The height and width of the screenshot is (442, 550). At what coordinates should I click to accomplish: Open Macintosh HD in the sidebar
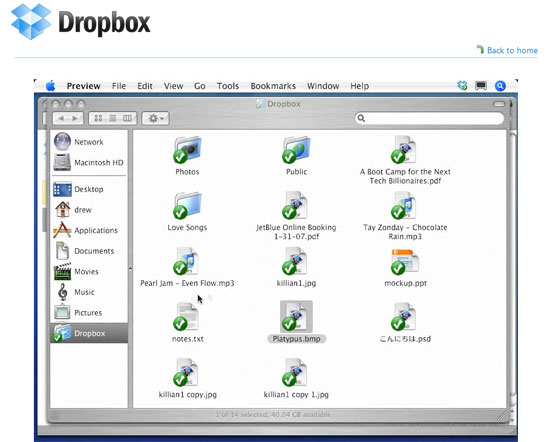tap(89, 162)
